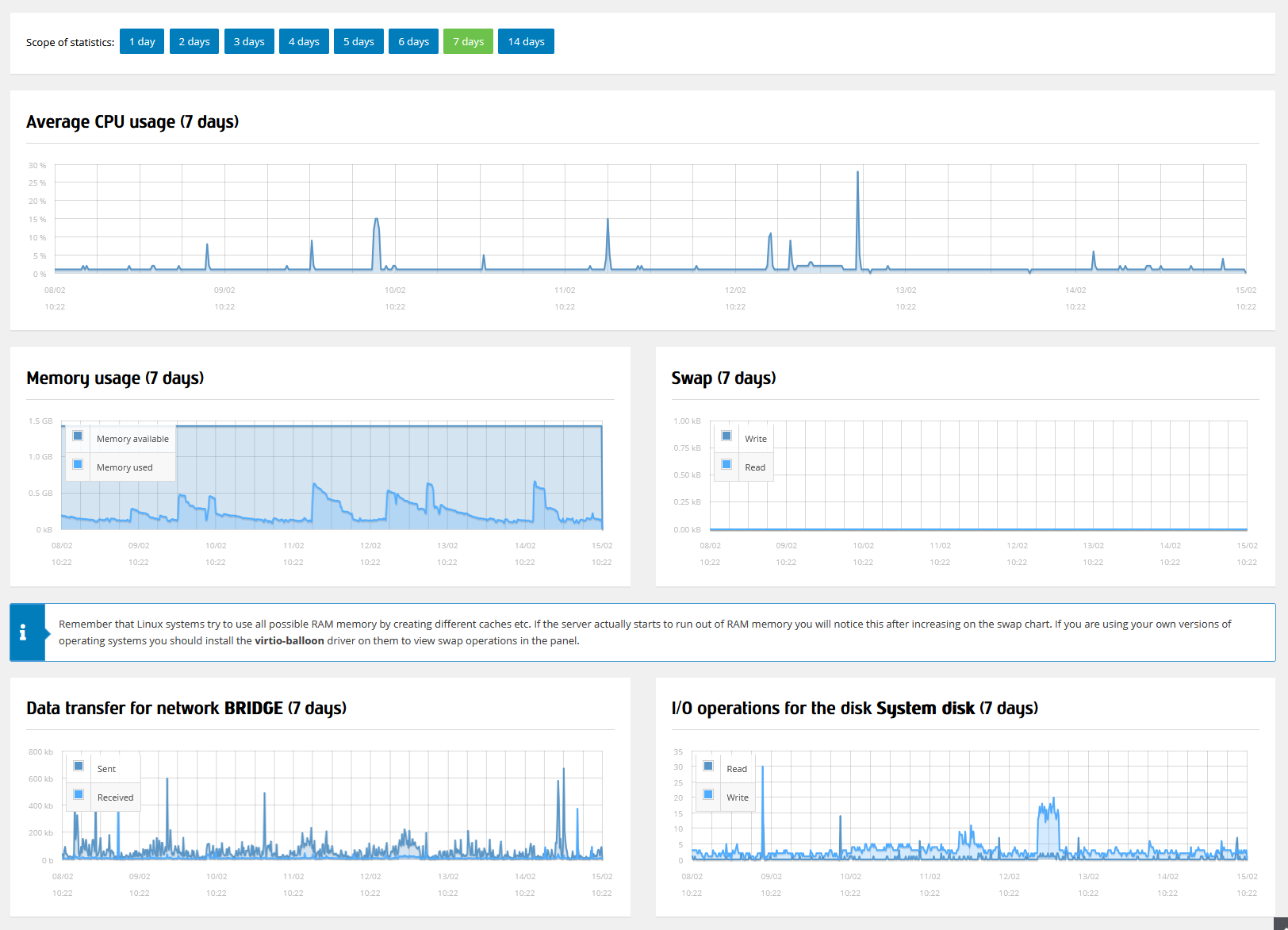Select the 3 days statistics scope
1288x930 pixels.
(249, 41)
